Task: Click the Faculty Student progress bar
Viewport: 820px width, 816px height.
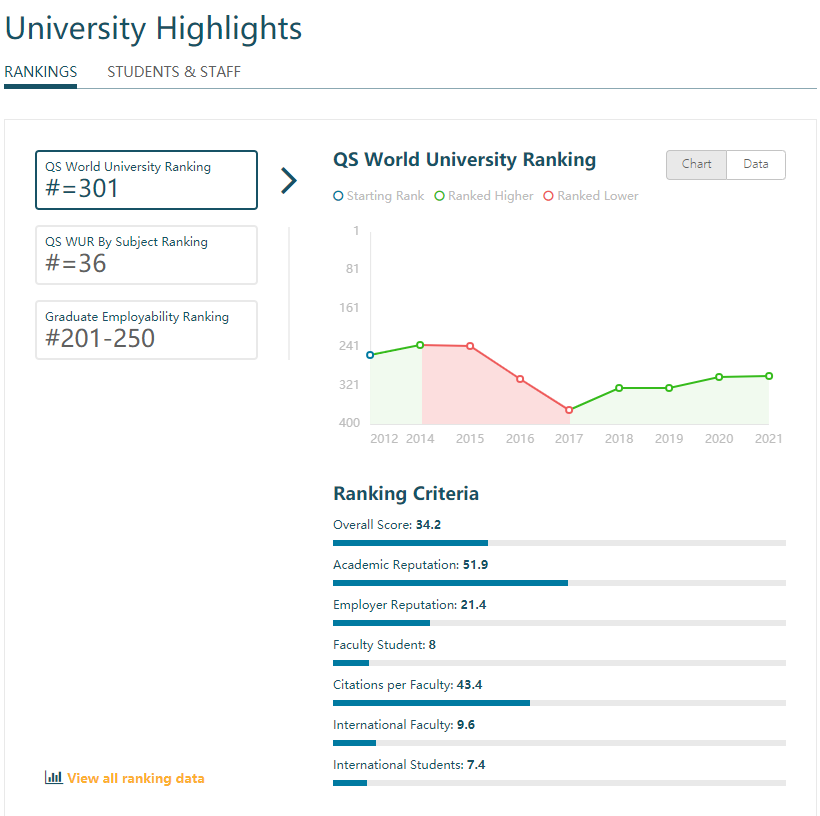Action: pos(559,663)
